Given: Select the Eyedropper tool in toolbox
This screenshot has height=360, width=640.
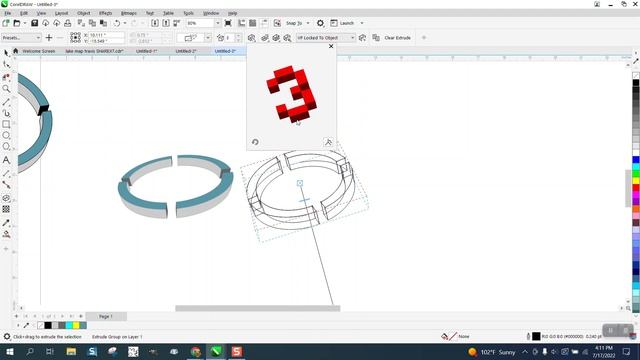Looking at the screenshot, I should click(x=6, y=223).
